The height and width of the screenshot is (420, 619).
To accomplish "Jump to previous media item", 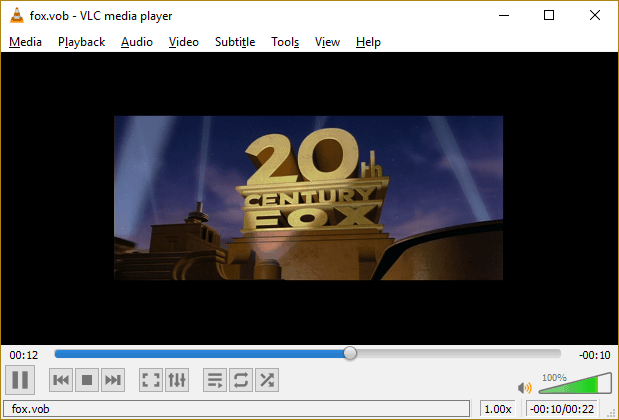I will (61, 380).
